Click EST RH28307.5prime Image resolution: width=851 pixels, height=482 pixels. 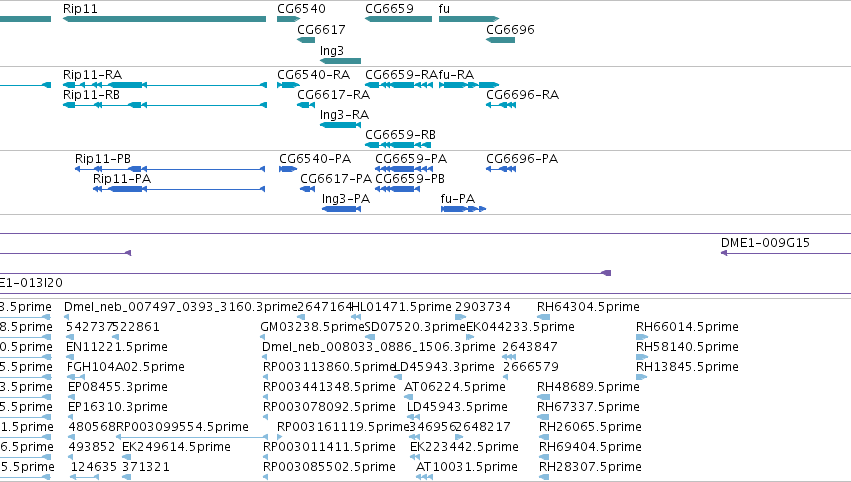(590, 467)
